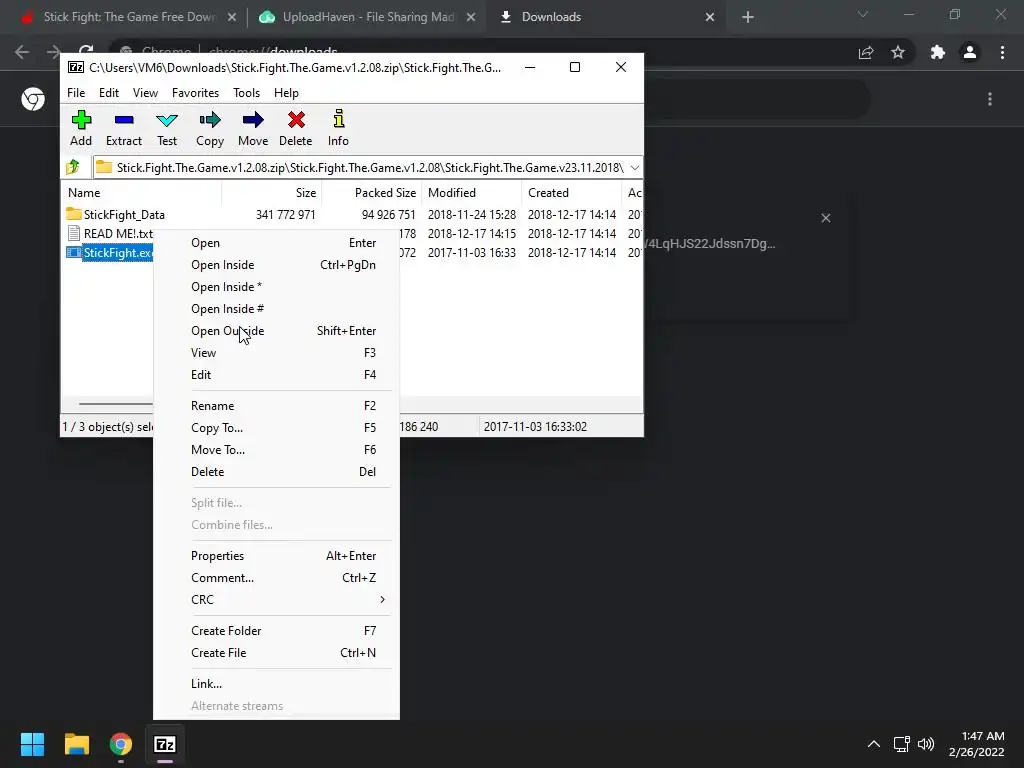Image resolution: width=1024 pixels, height=768 pixels.
Task: Open network status in tray
Action: pyautogui.click(x=902, y=744)
